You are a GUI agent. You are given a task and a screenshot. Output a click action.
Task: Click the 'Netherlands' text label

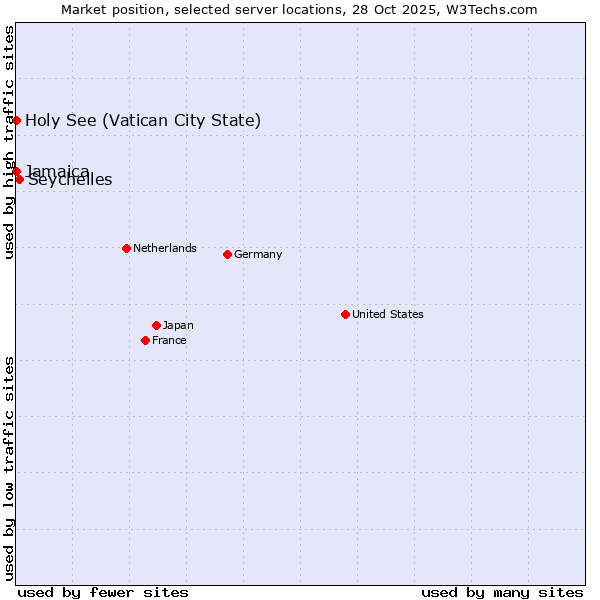pos(164,248)
